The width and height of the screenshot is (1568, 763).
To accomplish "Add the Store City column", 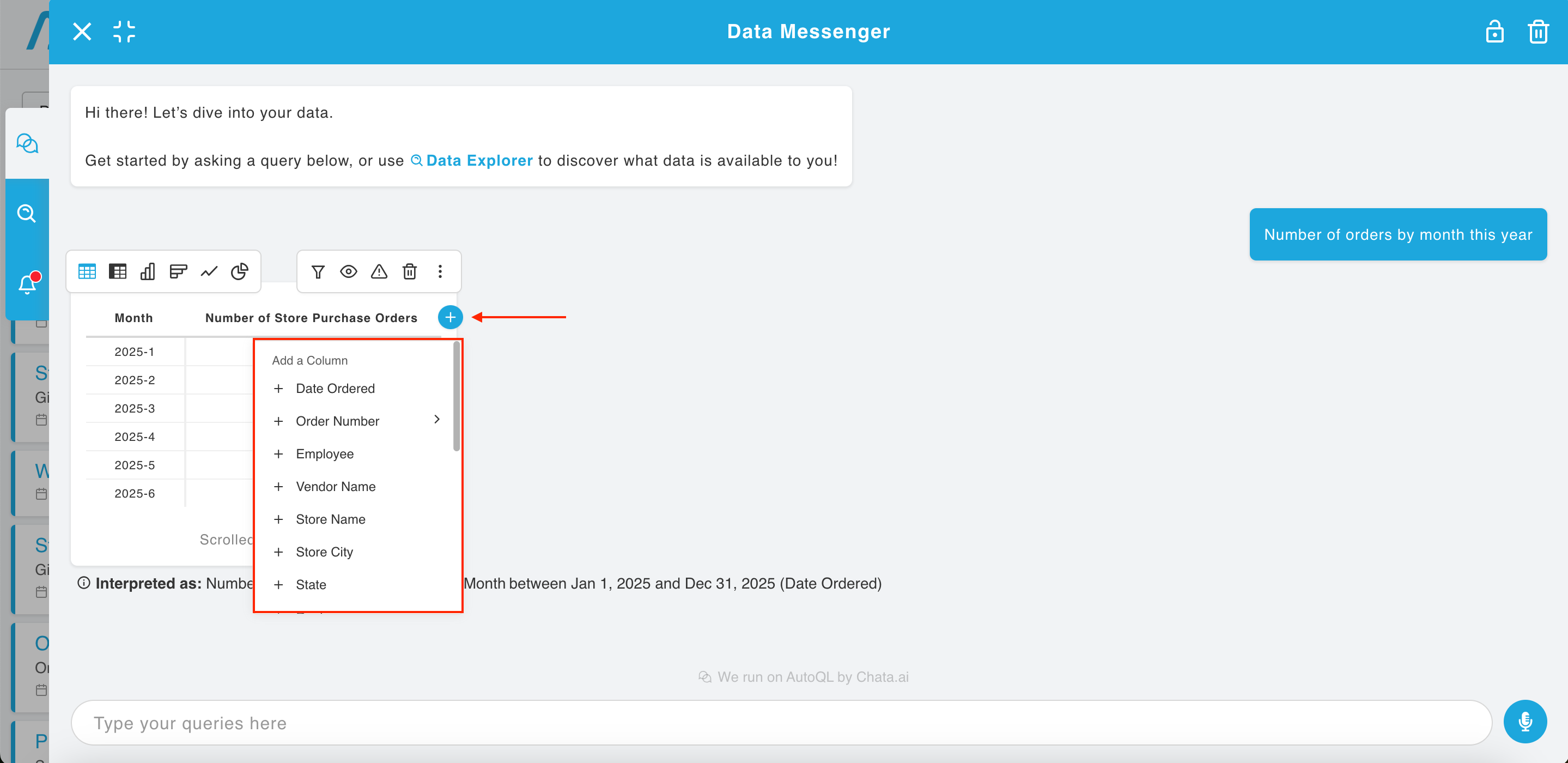I will pyautogui.click(x=355, y=552).
